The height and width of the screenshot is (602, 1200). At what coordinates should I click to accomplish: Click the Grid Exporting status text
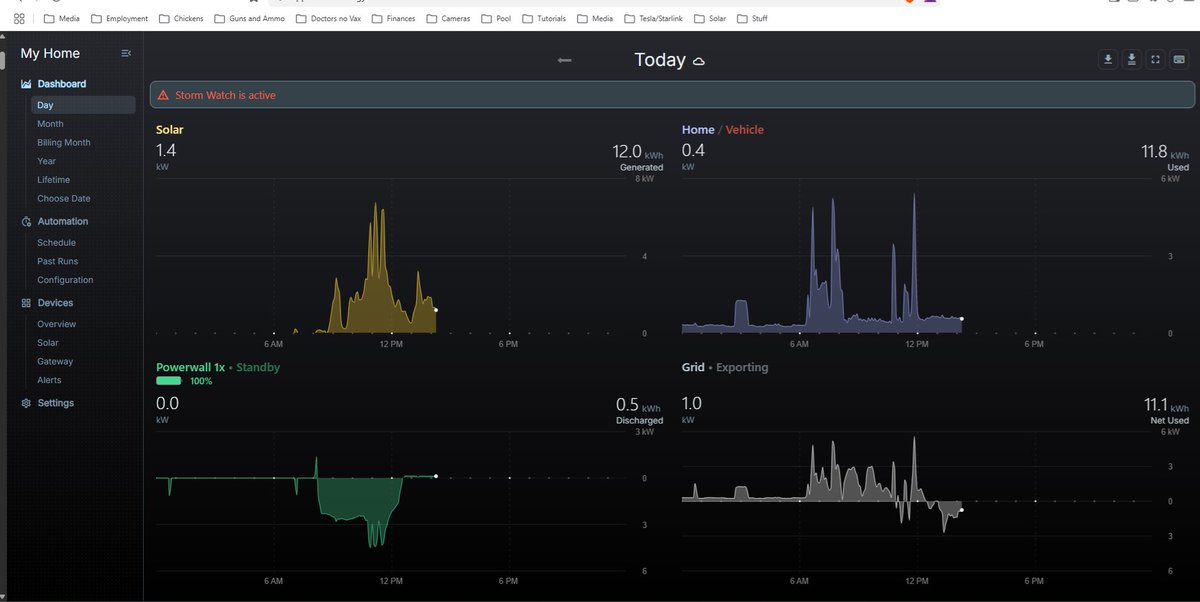pyautogui.click(x=742, y=367)
